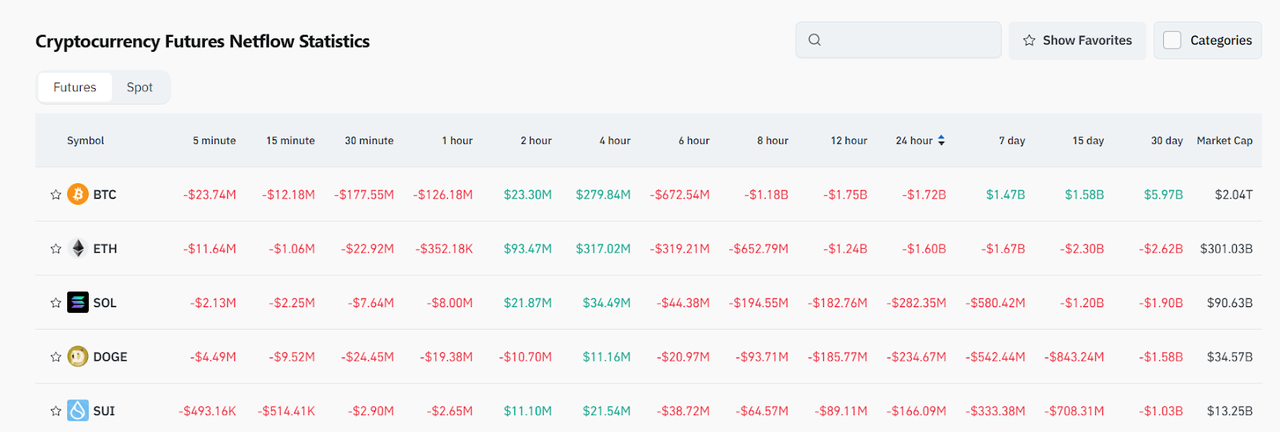Viewport: 1280px width, 432px height.
Task: Click the search magnifier icon
Action: (814, 40)
